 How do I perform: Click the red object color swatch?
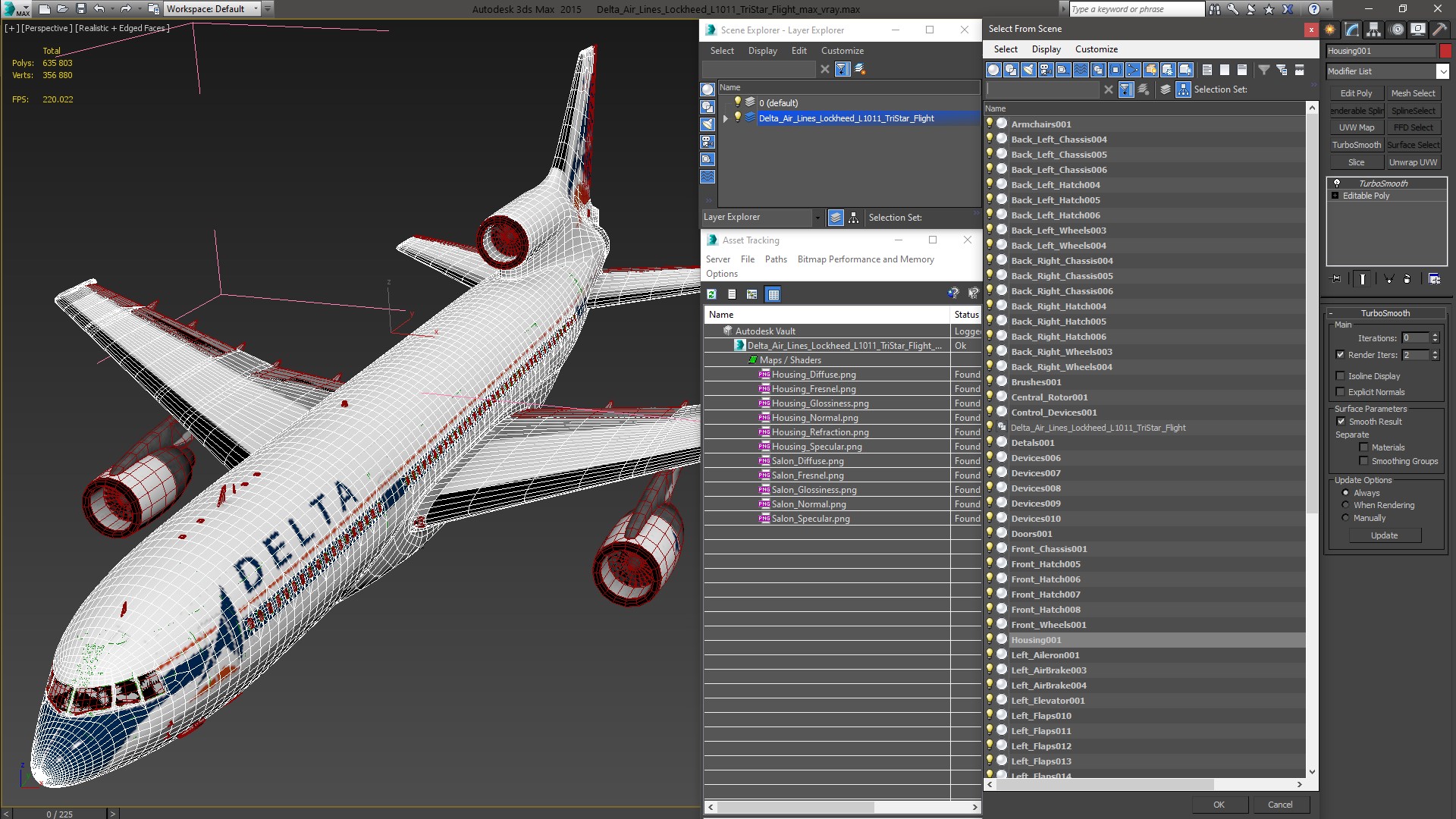(x=1445, y=51)
